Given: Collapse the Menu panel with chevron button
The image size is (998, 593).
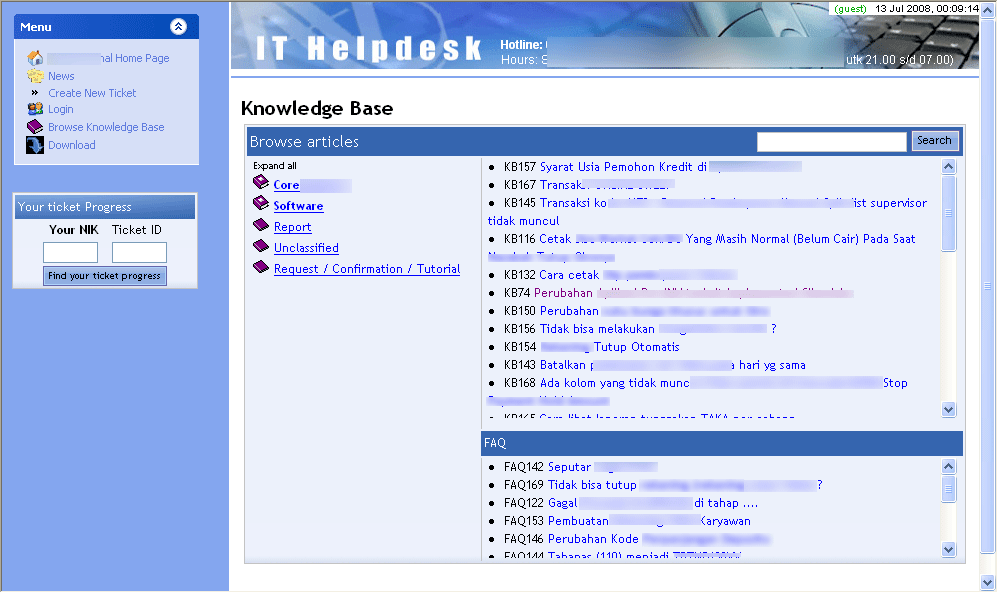Looking at the screenshot, I should click(x=178, y=27).
